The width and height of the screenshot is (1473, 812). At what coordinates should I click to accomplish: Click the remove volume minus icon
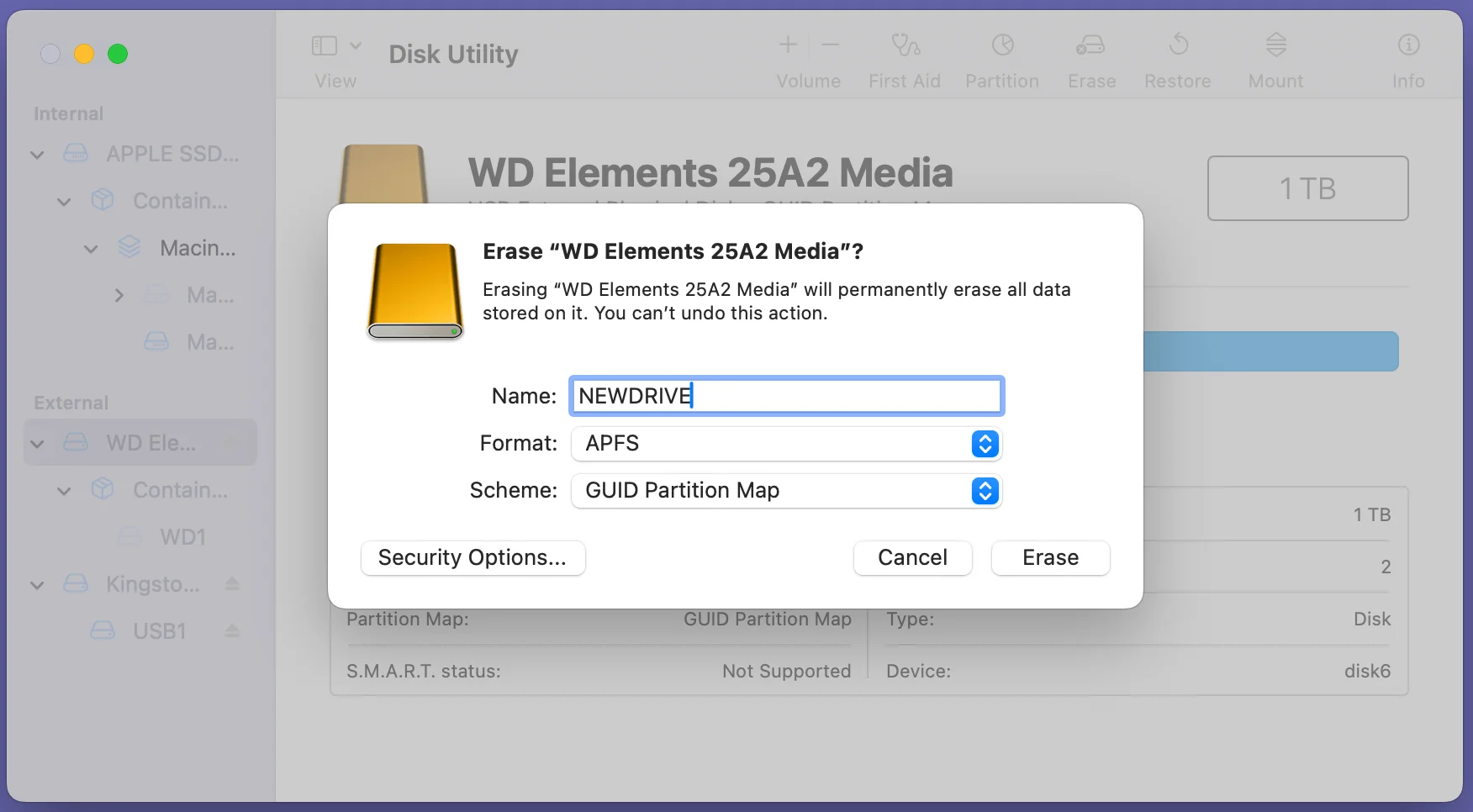831,45
